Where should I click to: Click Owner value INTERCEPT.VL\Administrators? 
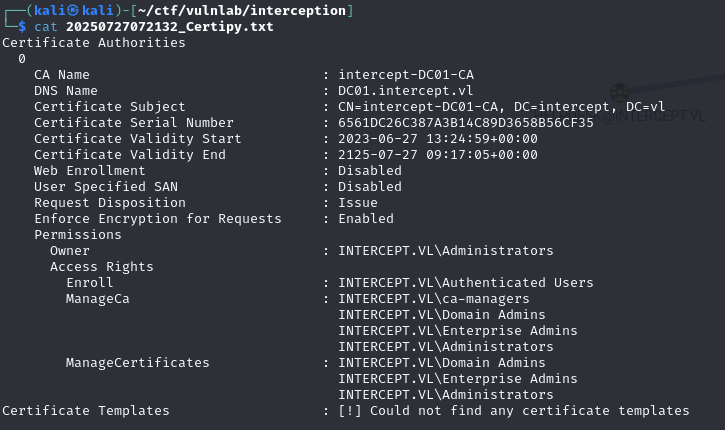[446, 250]
